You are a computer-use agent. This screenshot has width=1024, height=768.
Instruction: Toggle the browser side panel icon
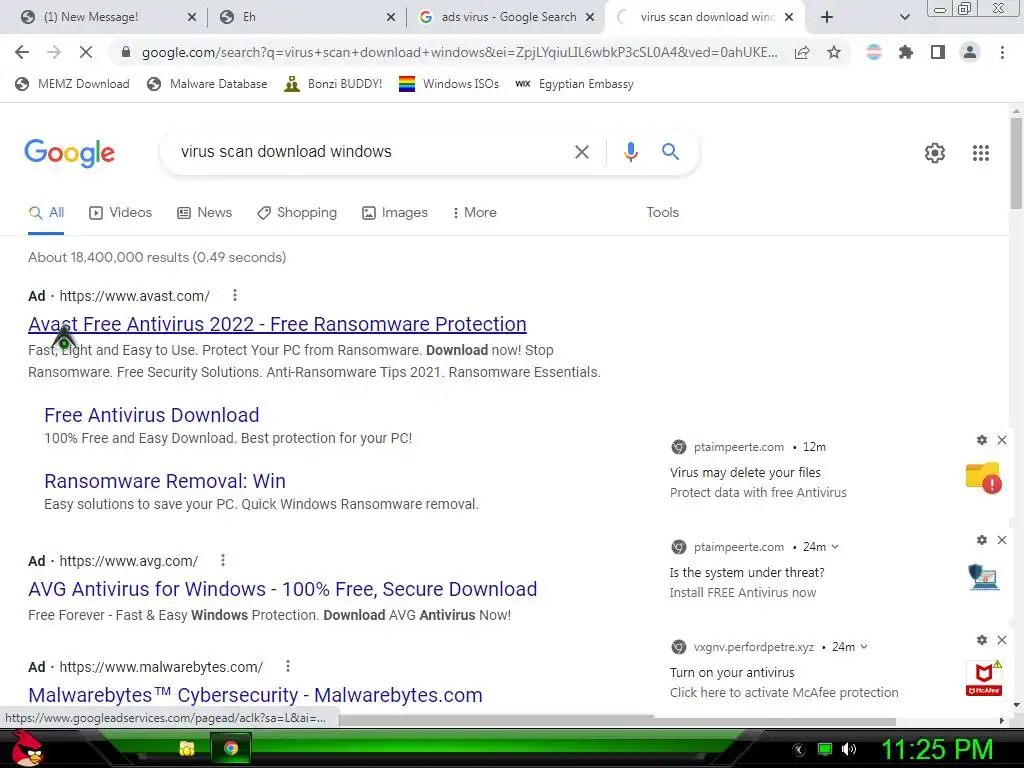point(938,52)
